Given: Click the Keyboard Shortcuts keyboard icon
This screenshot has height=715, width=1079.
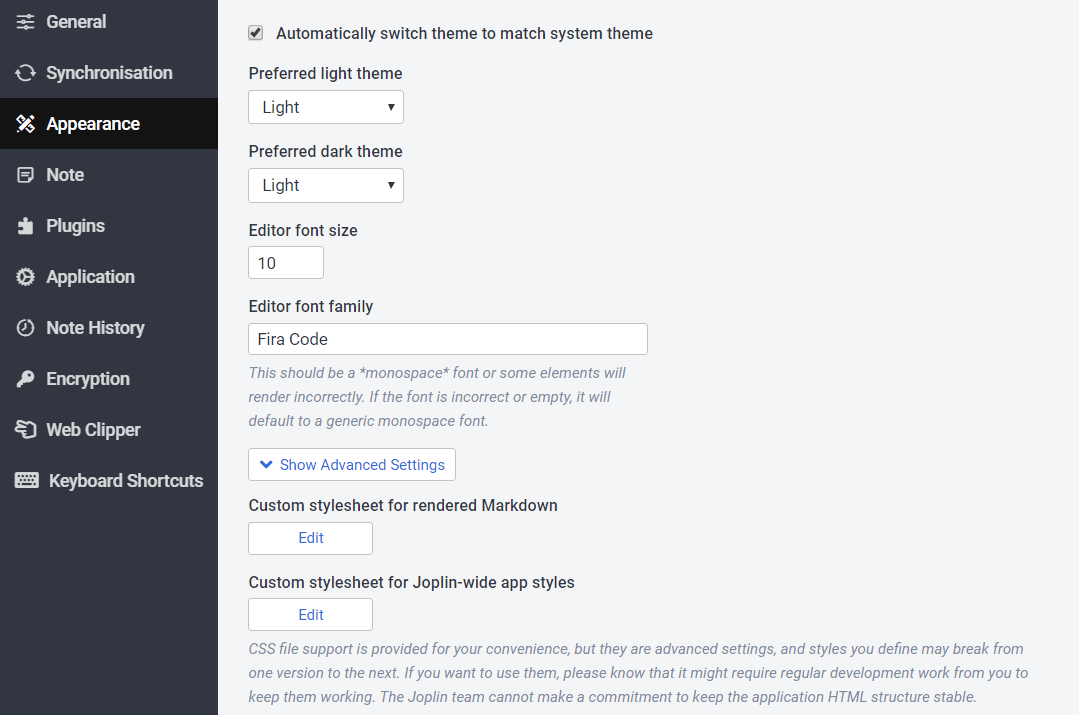Looking at the screenshot, I should tap(27, 481).
